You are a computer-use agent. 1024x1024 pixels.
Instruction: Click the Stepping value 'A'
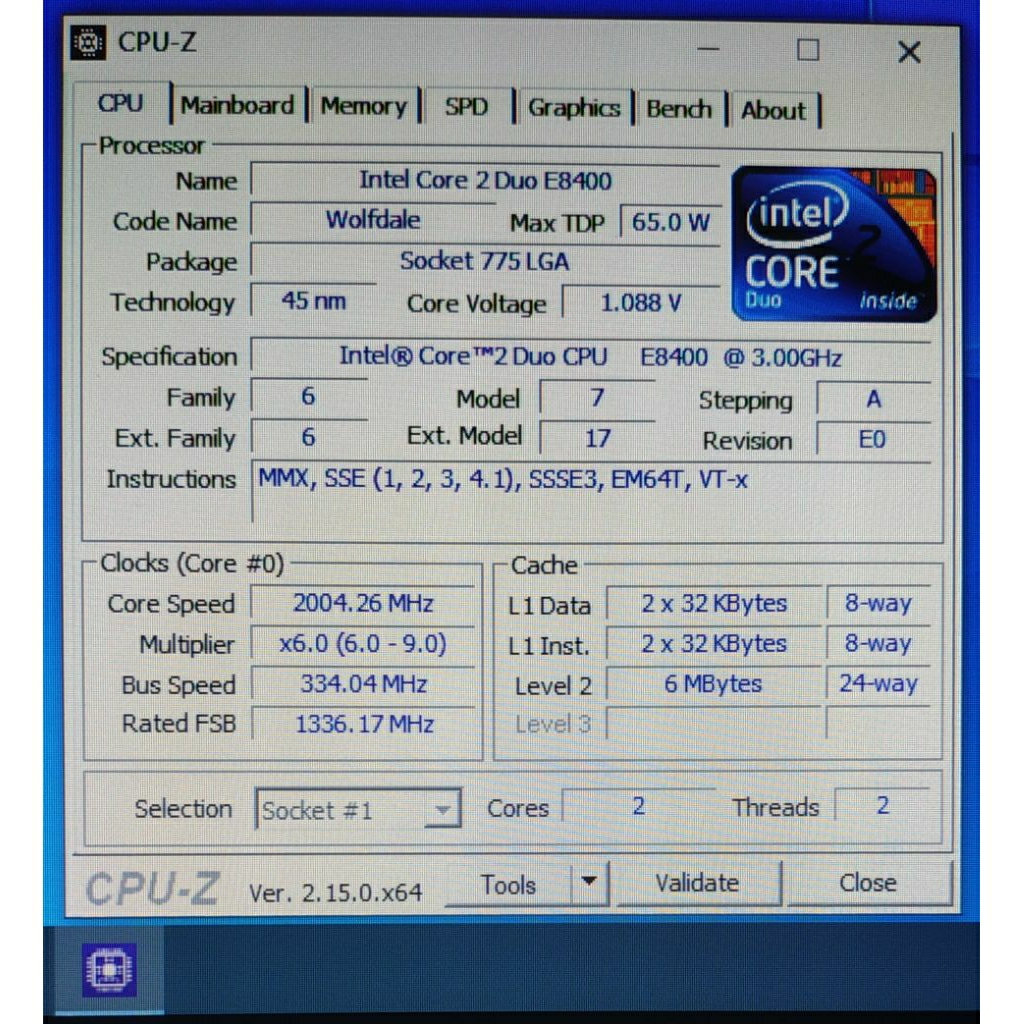874,399
